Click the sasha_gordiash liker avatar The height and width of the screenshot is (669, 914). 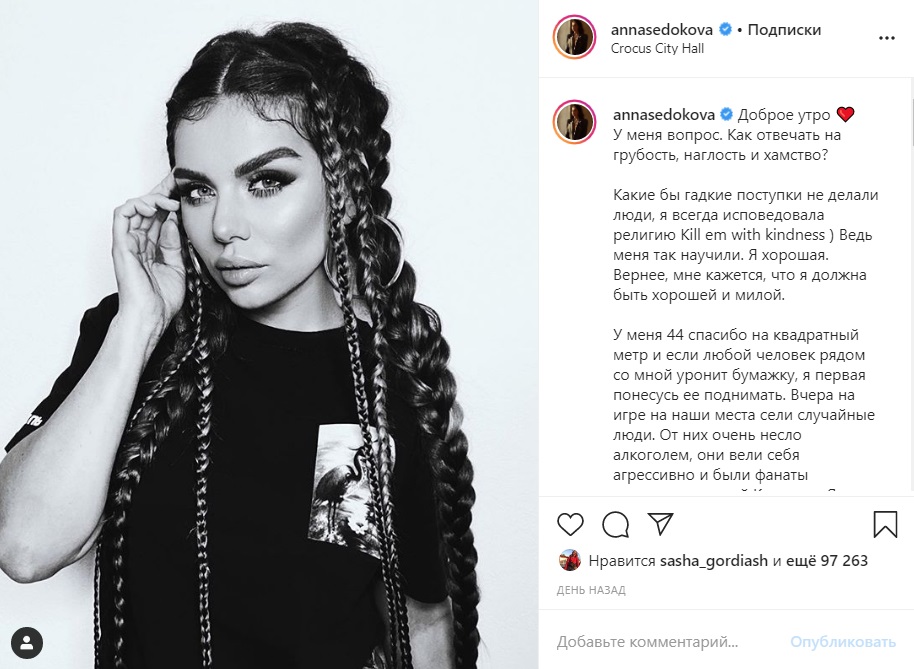570,560
